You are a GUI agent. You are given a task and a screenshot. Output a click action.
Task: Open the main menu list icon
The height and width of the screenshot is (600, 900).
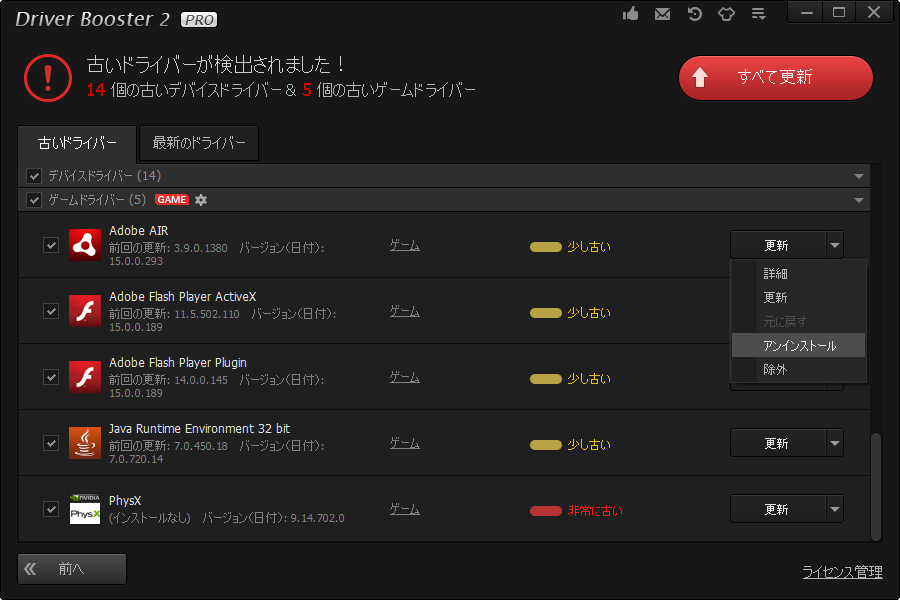point(758,14)
